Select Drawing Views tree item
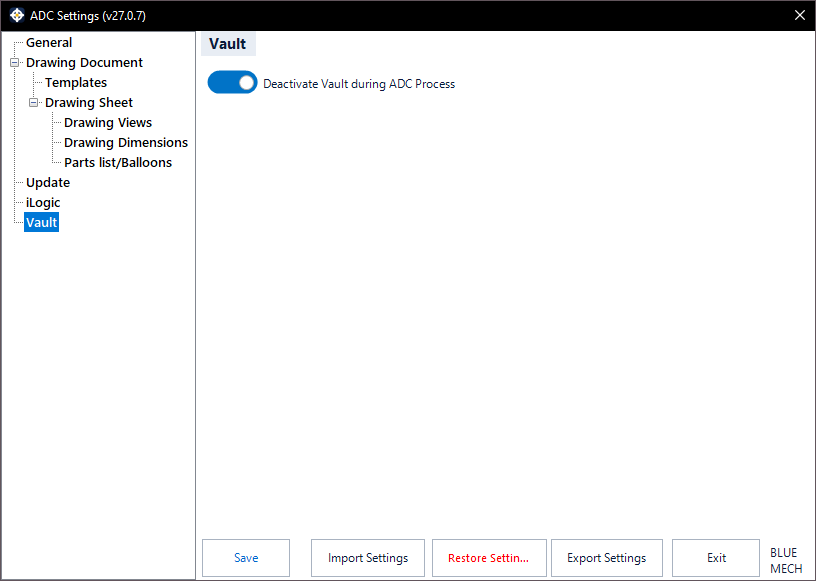This screenshot has width=816, height=581. coord(108,123)
